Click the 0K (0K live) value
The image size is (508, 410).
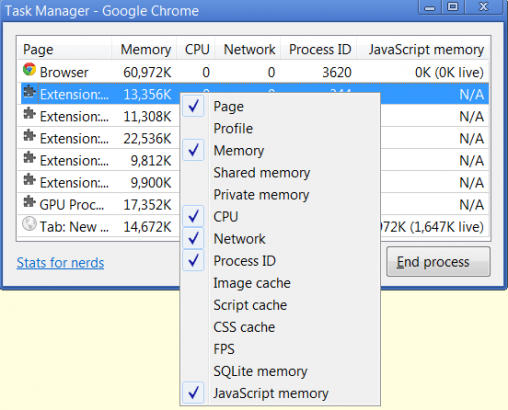(449, 72)
